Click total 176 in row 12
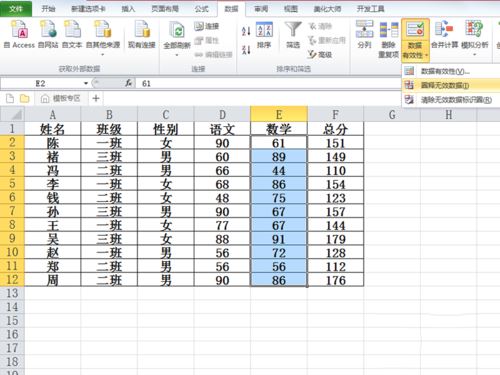 pos(335,280)
